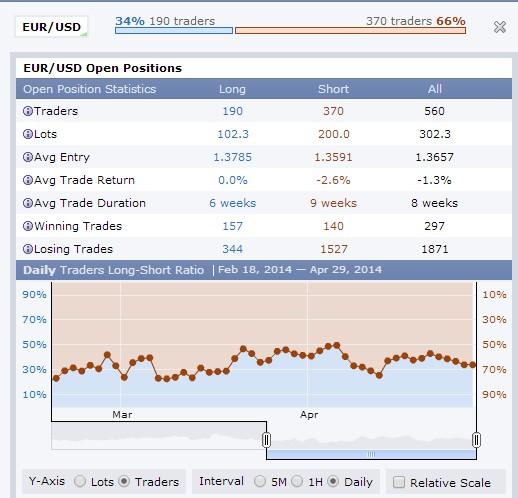Click the info icon beside Traders
This screenshot has width=518, height=498.
[28, 111]
